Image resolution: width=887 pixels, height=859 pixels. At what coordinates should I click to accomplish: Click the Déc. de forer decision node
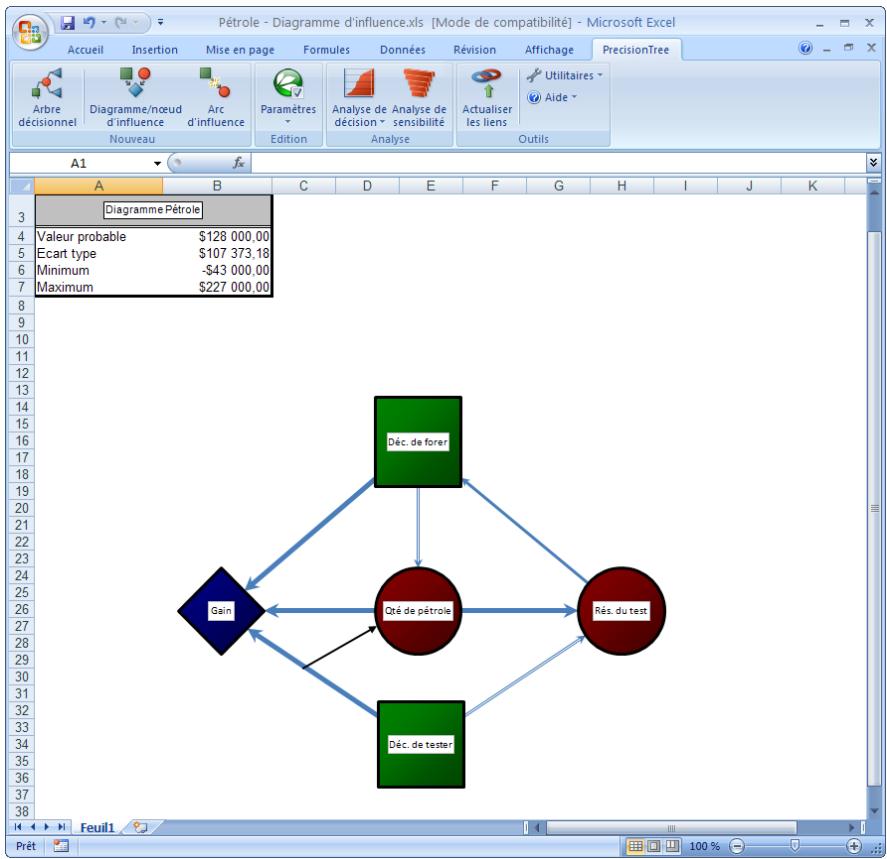(x=418, y=442)
